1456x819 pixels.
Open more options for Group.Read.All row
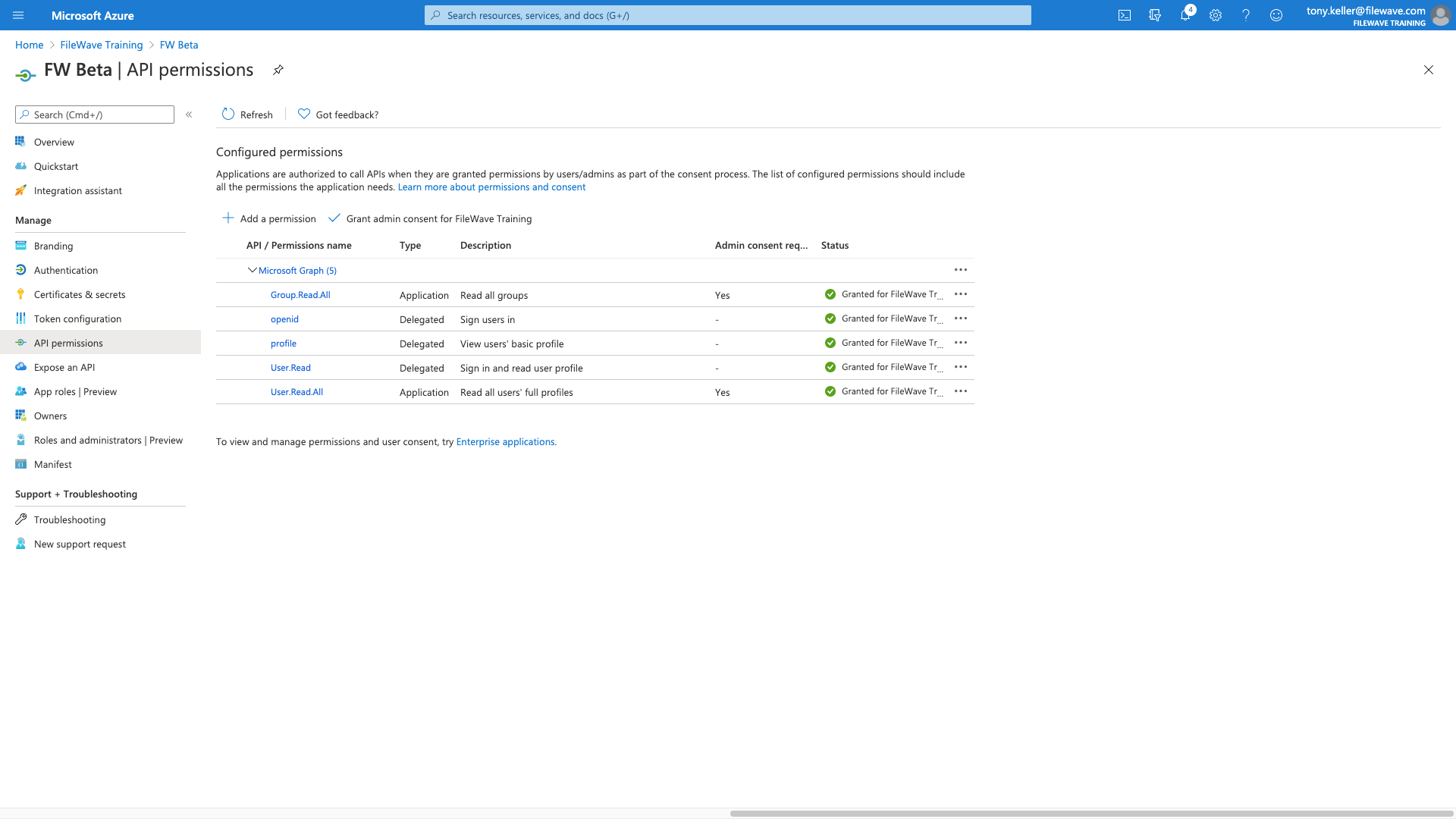(961, 294)
